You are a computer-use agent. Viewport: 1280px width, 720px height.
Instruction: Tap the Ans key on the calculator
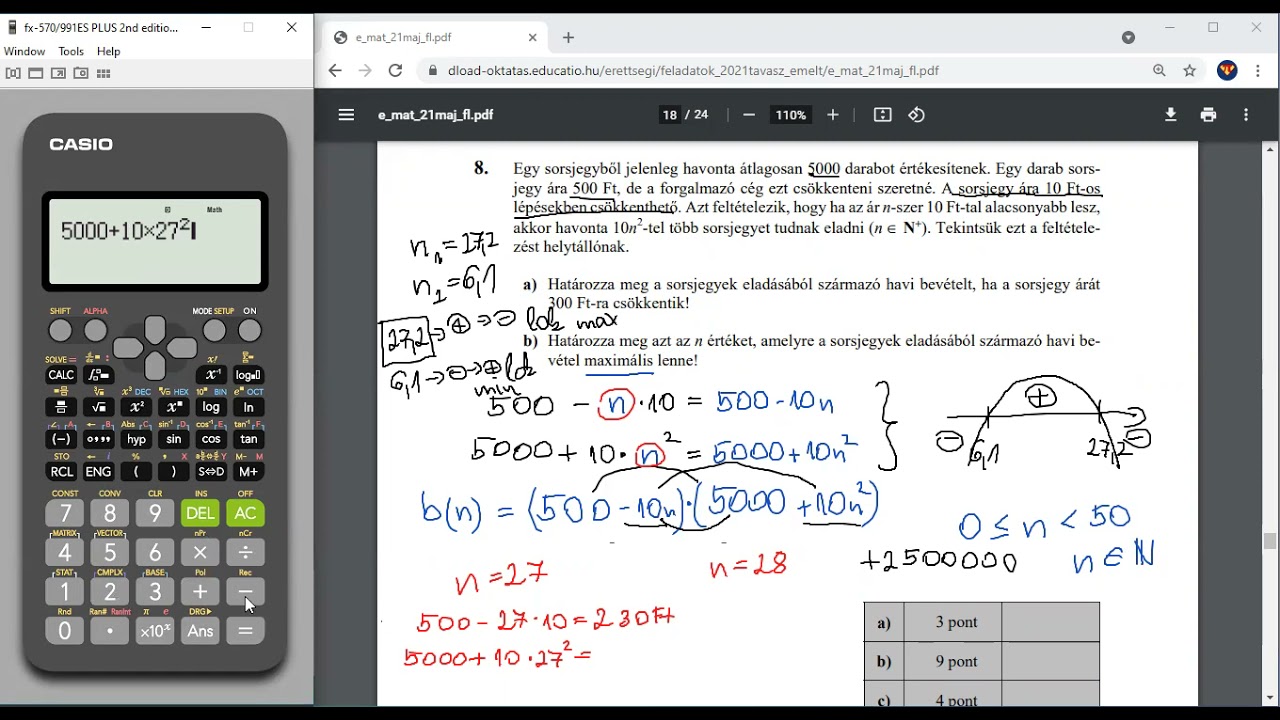200,631
